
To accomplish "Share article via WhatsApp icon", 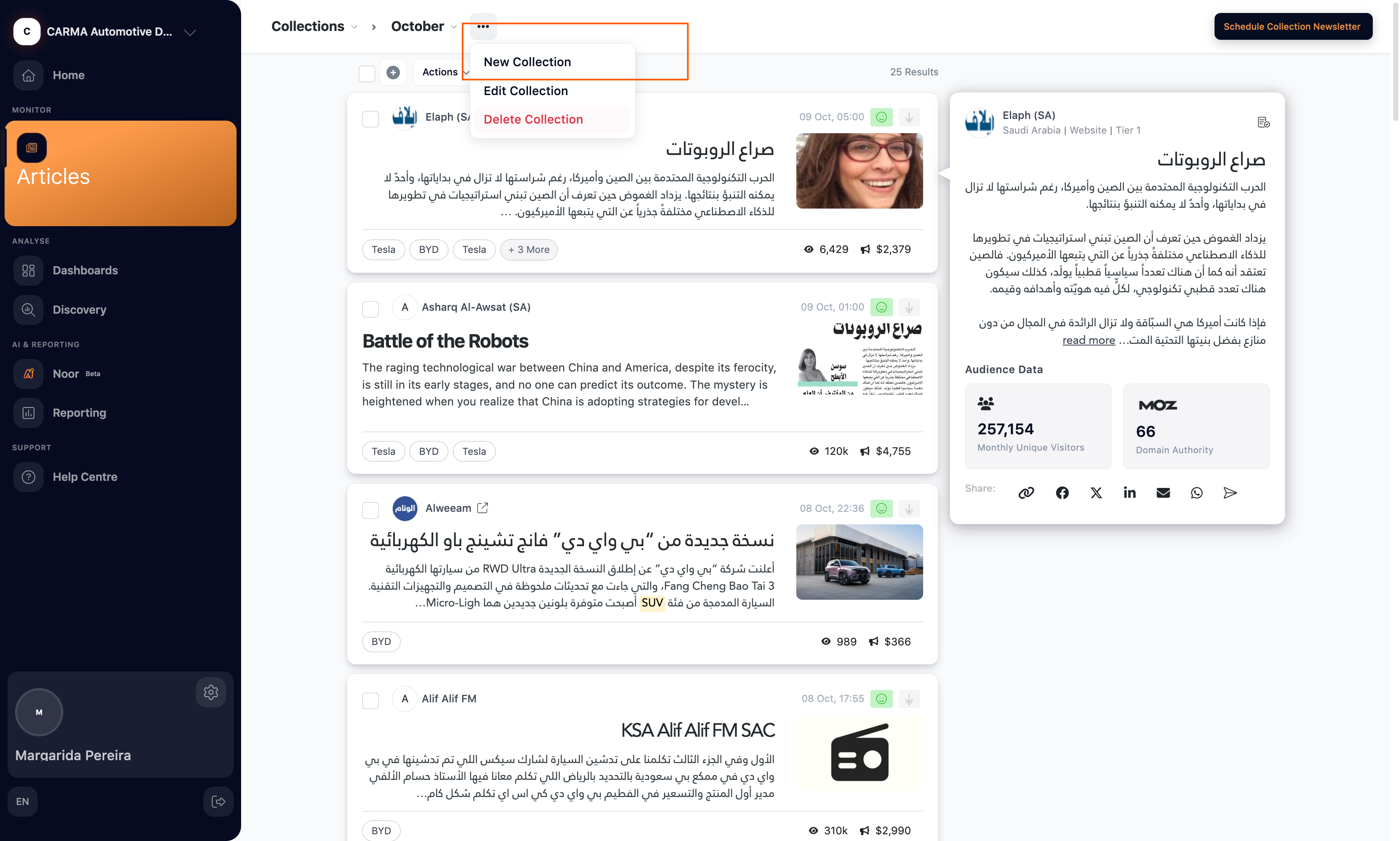I will pyautogui.click(x=1196, y=493).
